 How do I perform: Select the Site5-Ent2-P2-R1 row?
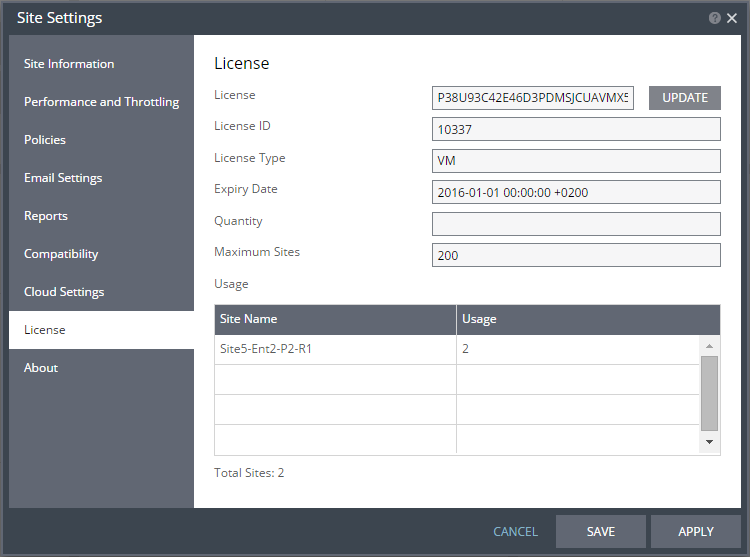457,349
